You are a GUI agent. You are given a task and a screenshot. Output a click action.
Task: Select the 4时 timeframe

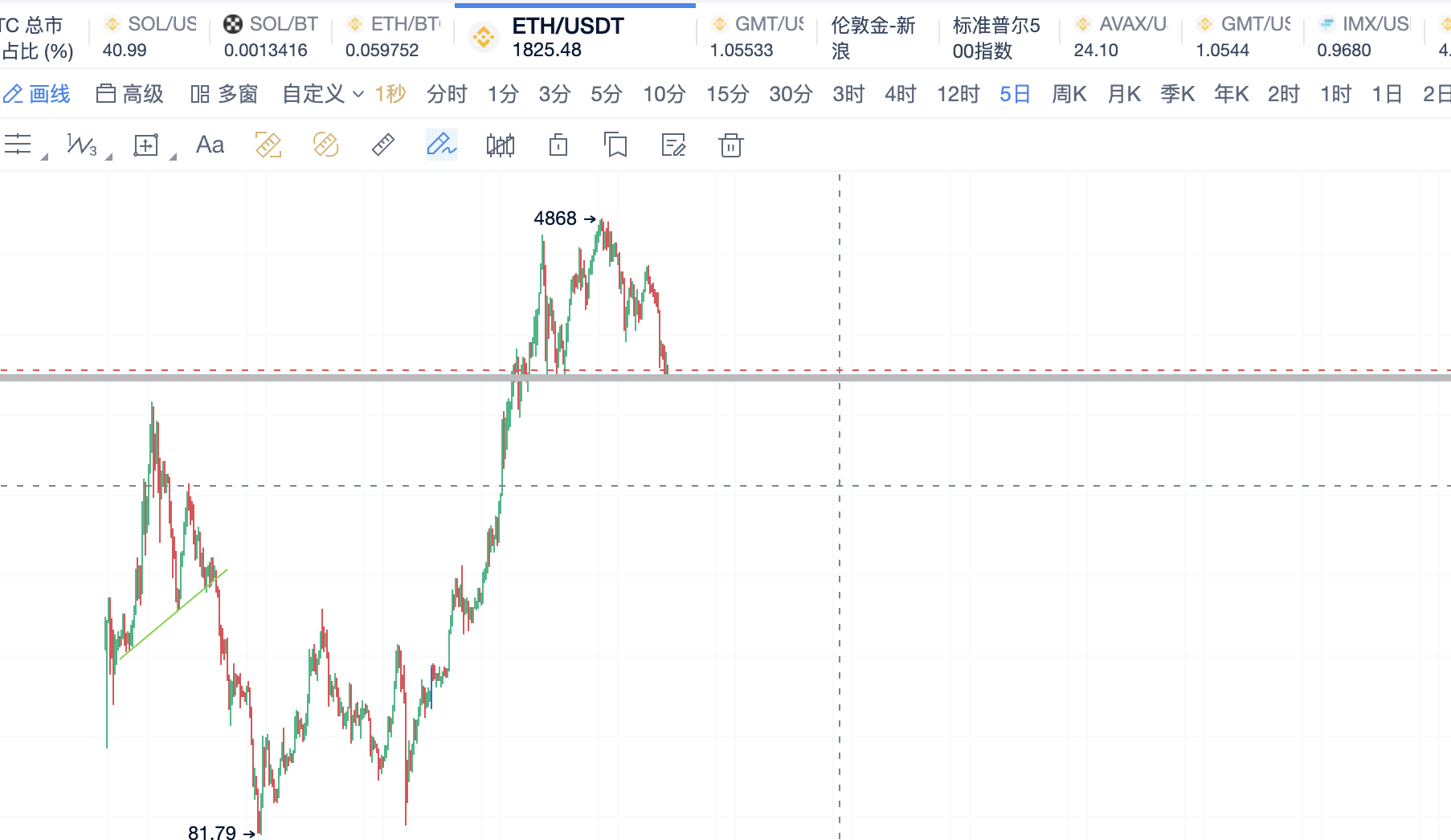coord(901,94)
